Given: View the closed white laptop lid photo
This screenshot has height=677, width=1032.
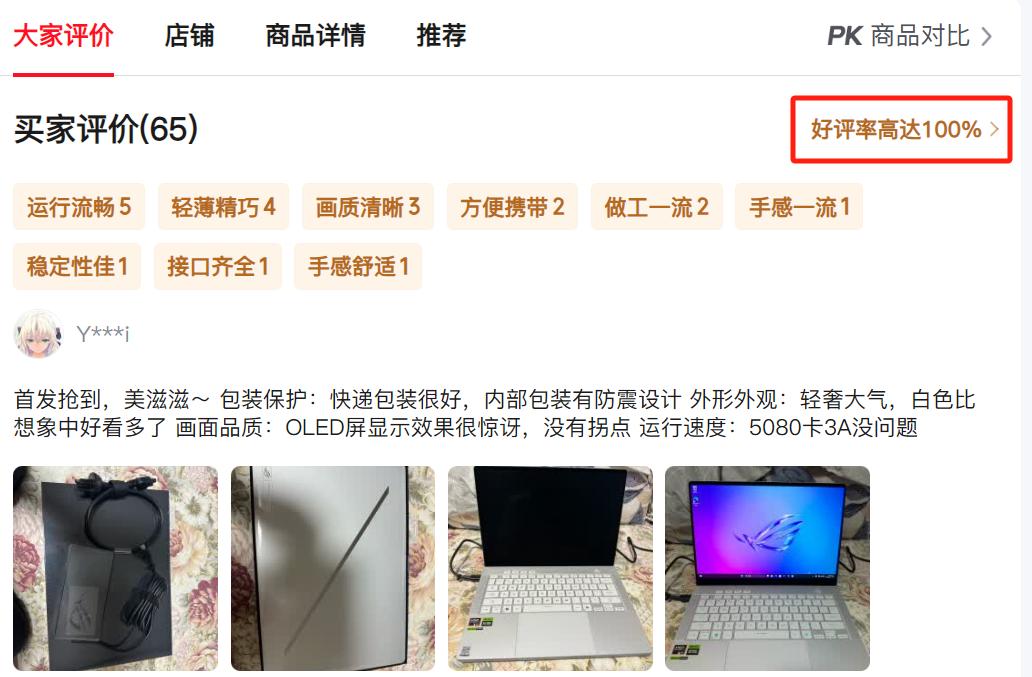Looking at the screenshot, I should tap(333, 568).
